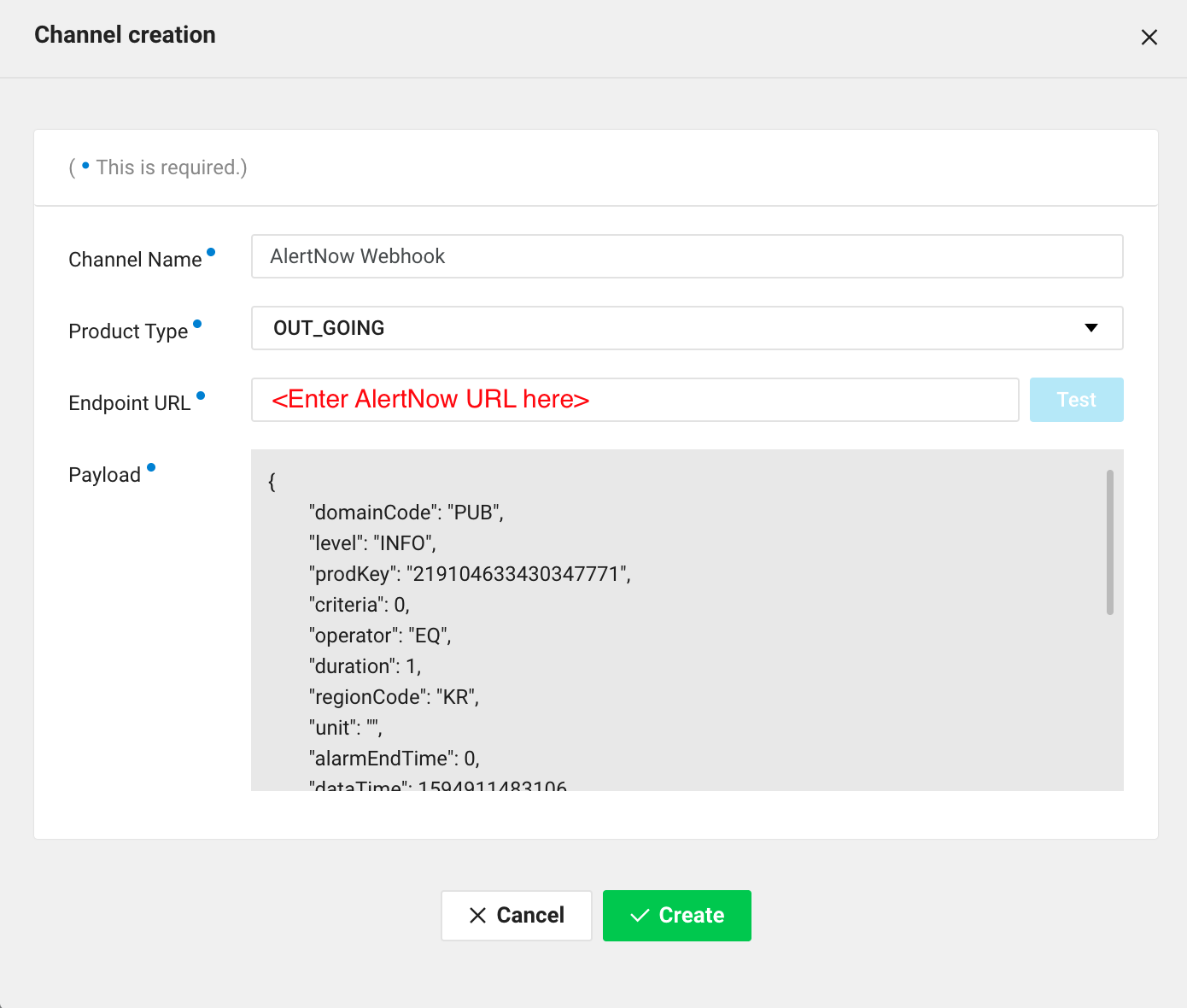Focus the Channel Name text field

pyautogui.click(x=686, y=256)
